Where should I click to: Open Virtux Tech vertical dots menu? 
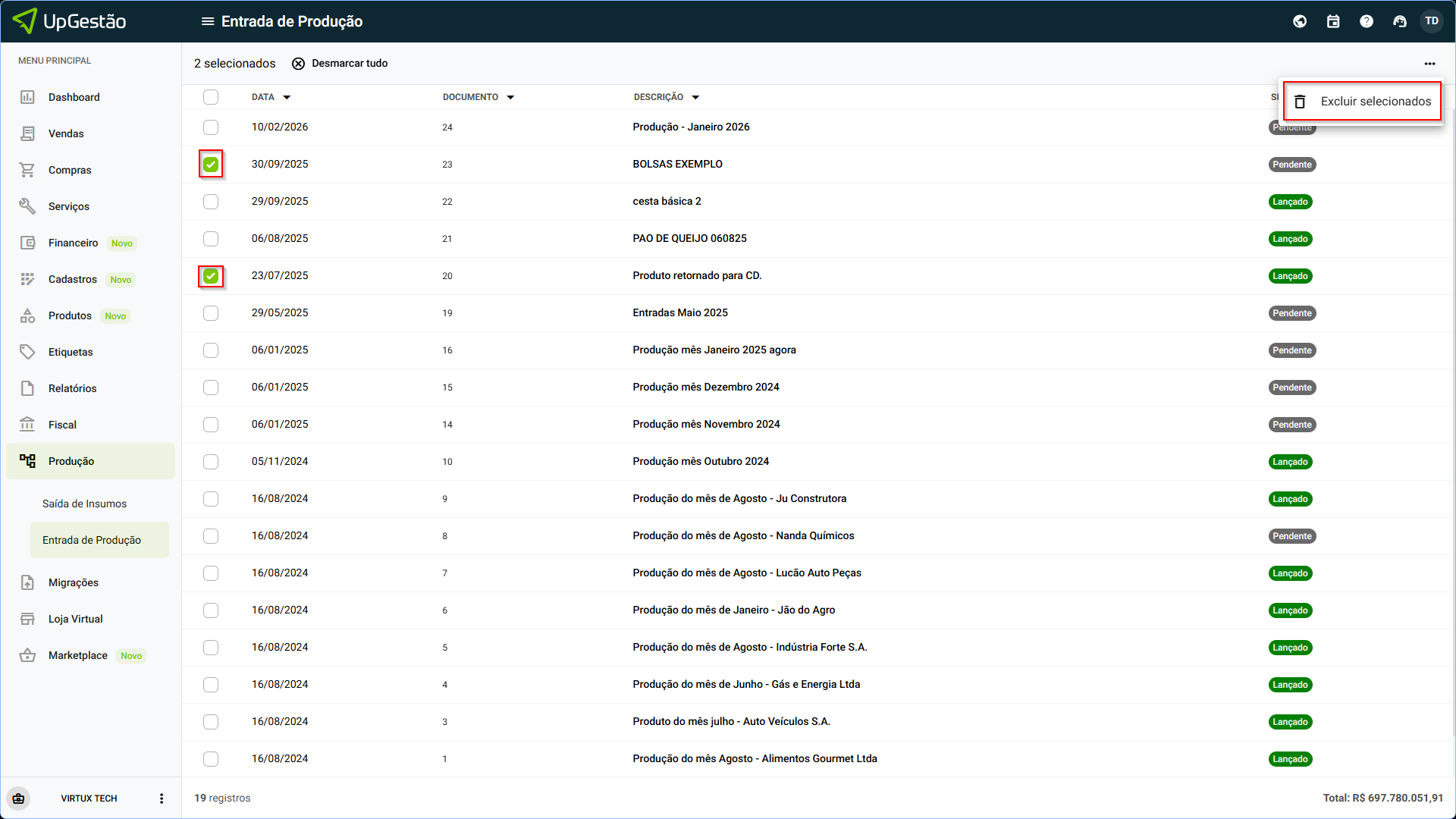[162, 799]
